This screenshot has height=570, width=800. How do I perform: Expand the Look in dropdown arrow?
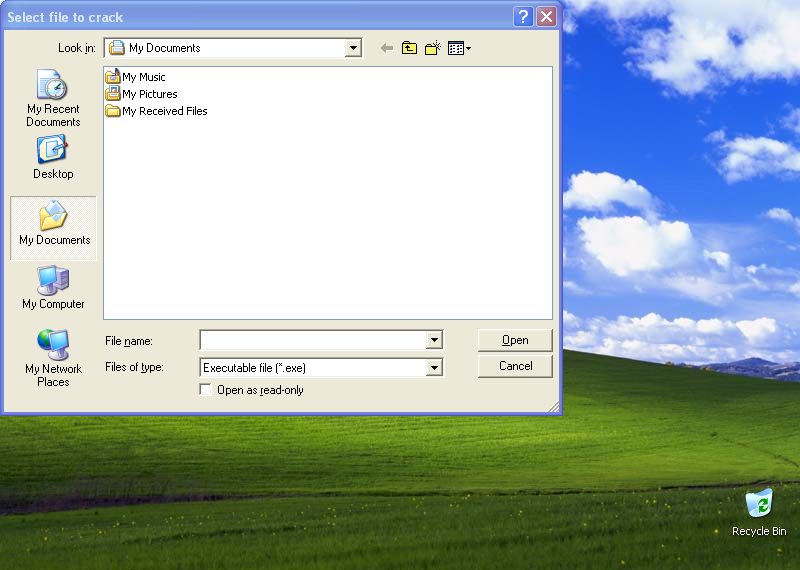pos(353,48)
